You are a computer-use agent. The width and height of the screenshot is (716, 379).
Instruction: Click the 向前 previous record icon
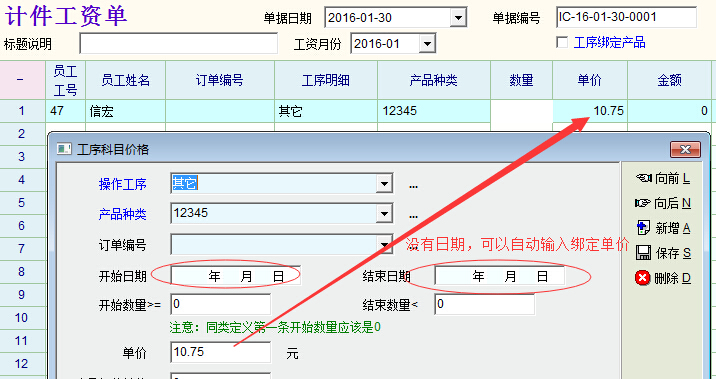click(644, 179)
